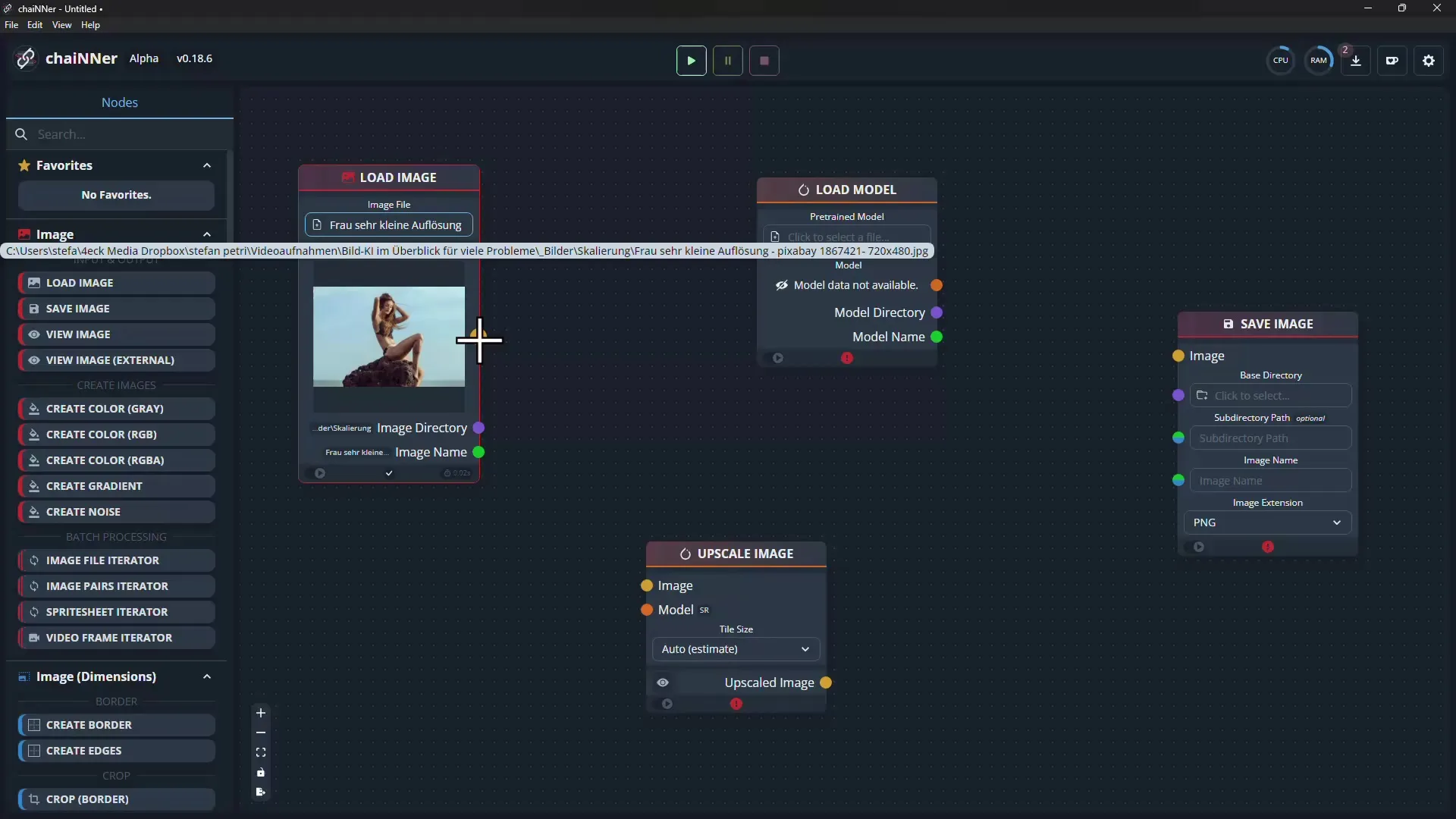Click the pause workflow button
This screenshot has height=819, width=1456.
[x=728, y=60]
